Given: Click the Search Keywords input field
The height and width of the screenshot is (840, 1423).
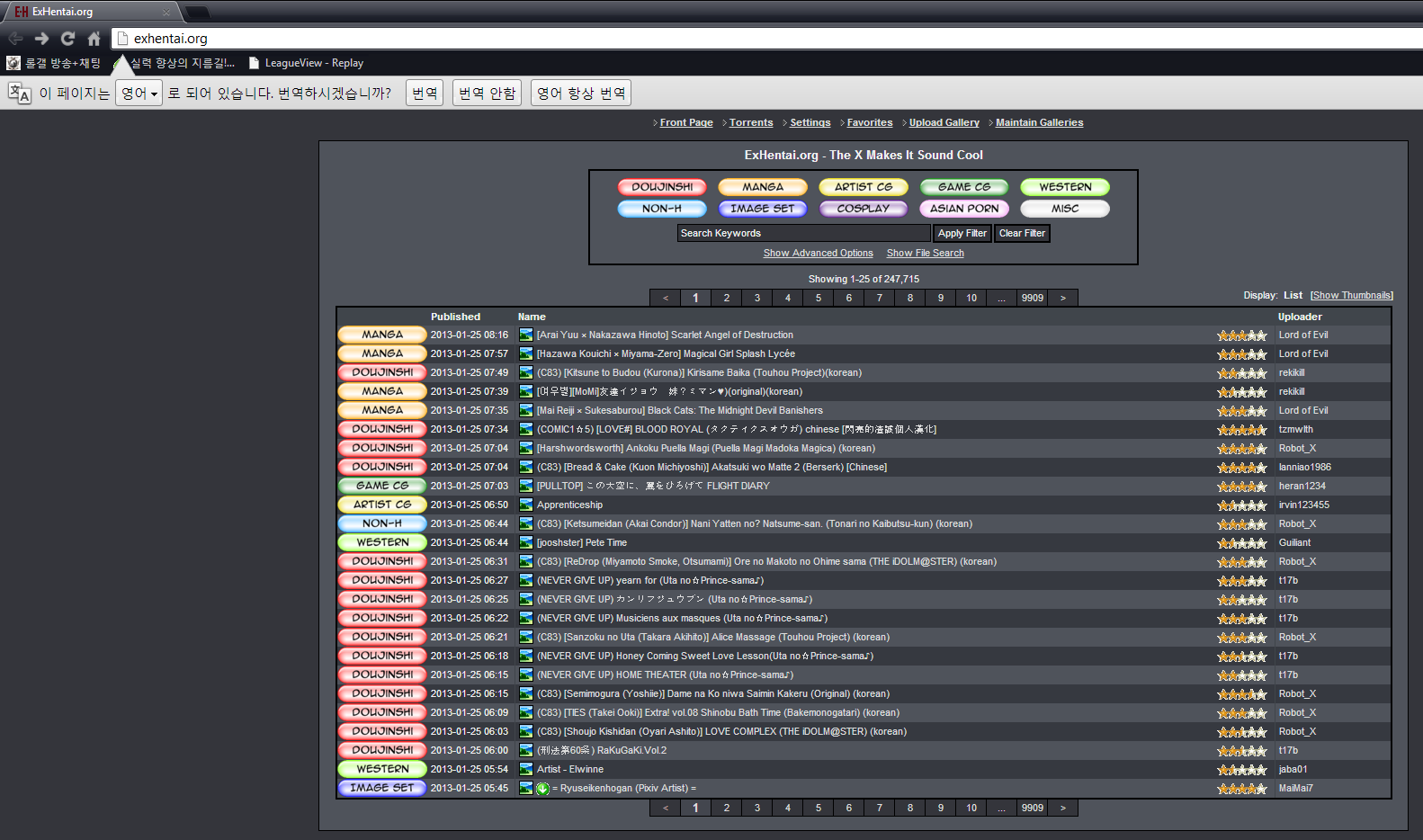Looking at the screenshot, I should click(802, 233).
